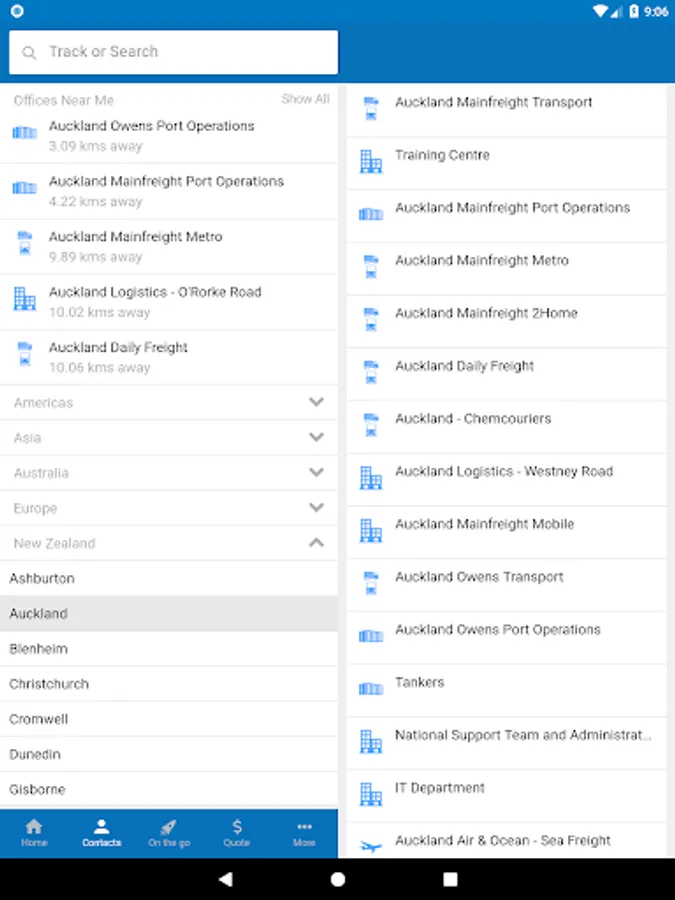Open IT Department office name
The image size is (675, 900).
point(440,788)
